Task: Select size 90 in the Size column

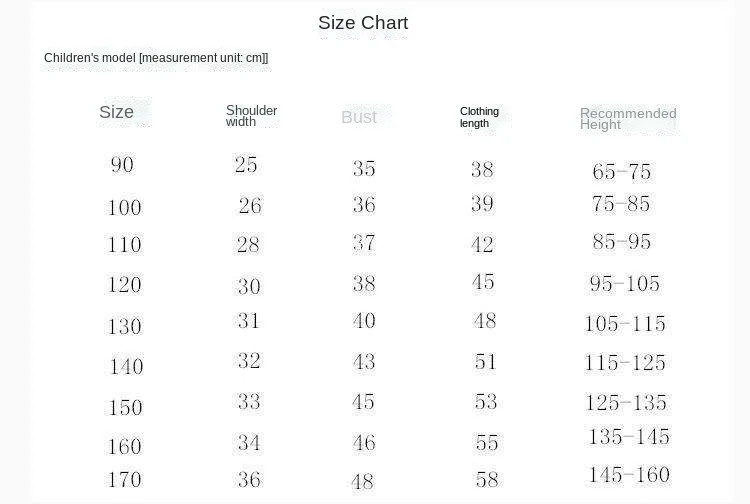Action: pos(122,165)
